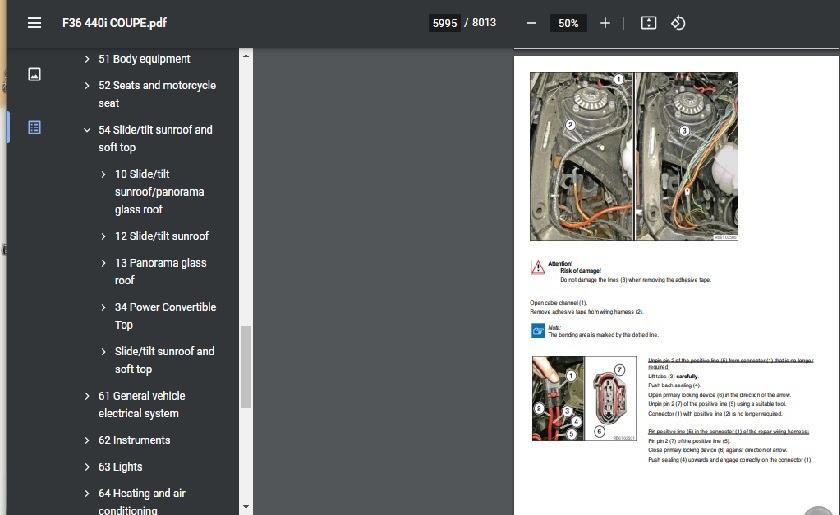Expand the 52 Seats and motorcycle seat section
The image size is (840, 515).
point(87,85)
